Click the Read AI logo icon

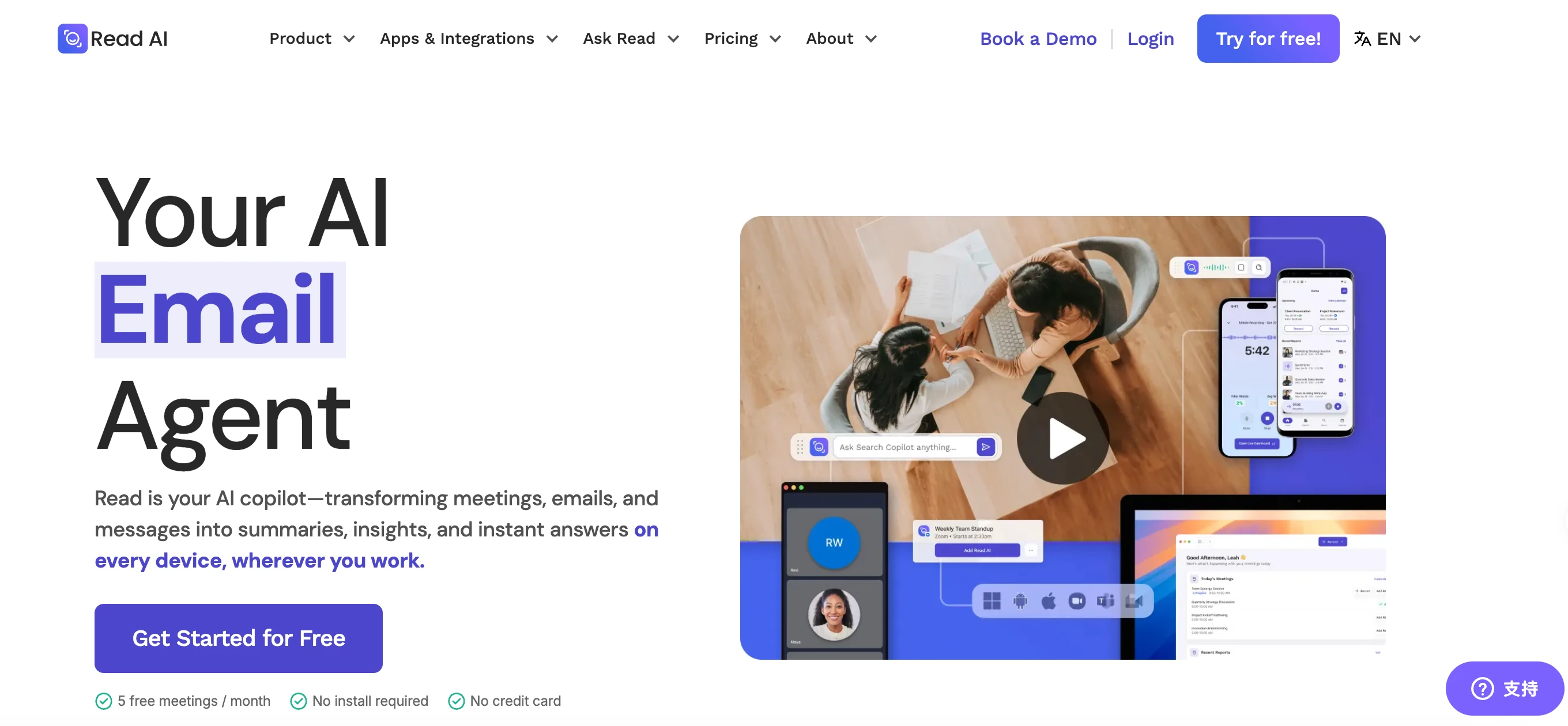point(73,39)
